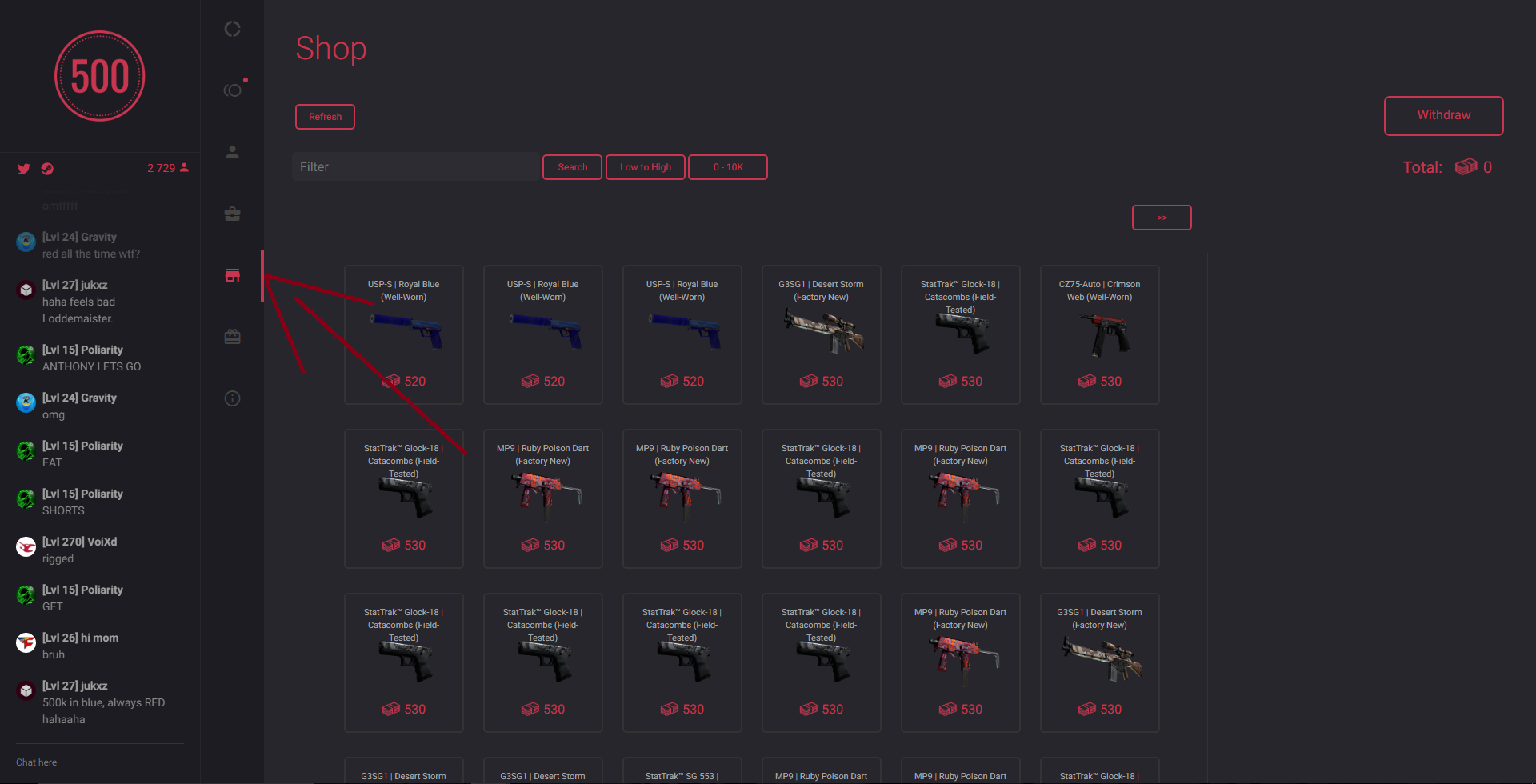Click the 'red all the time wtf?' message
Screen dimensions: 1536x784
91,254
